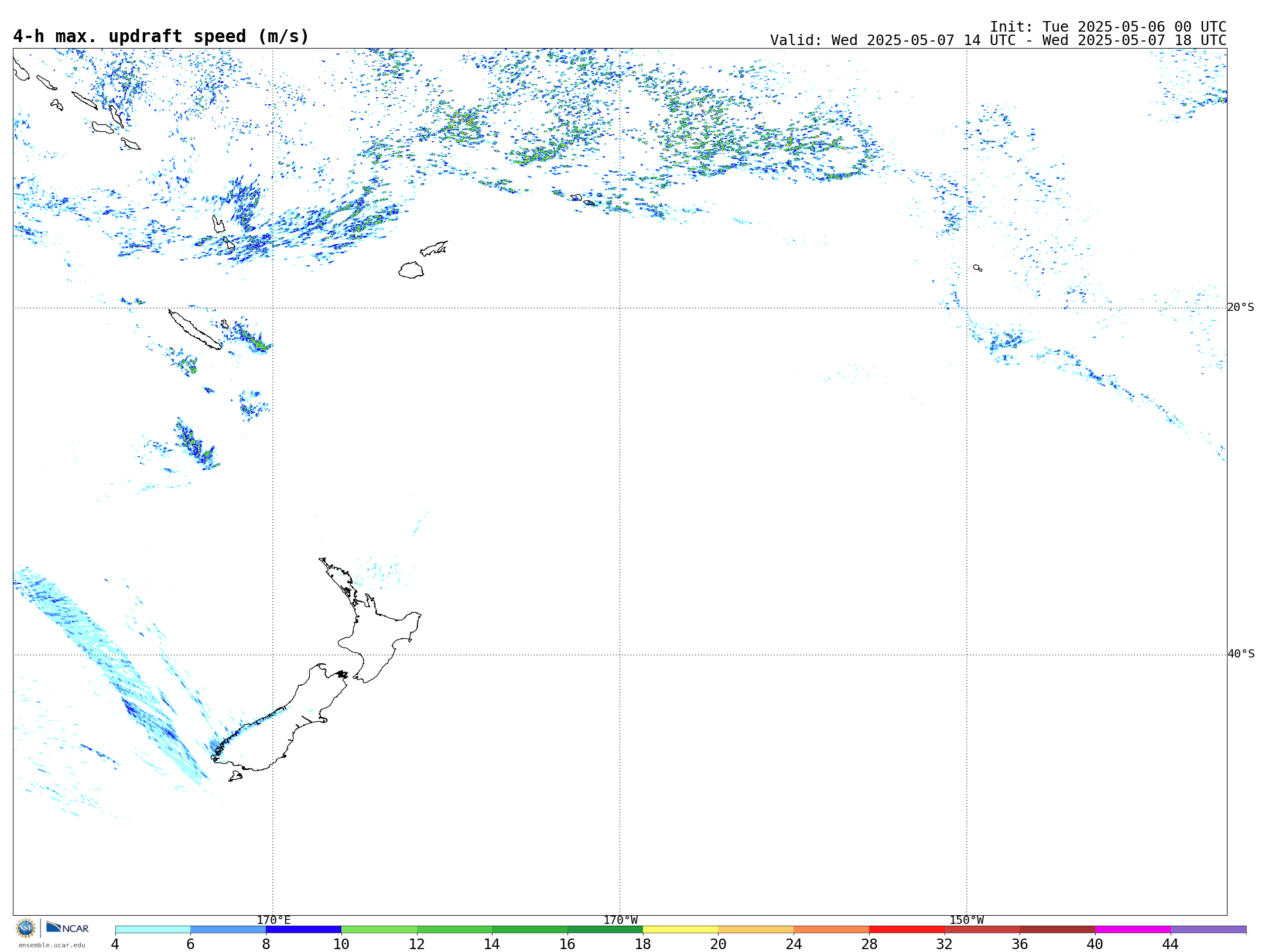Image resolution: width=1265 pixels, height=952 pixels.
Task: Select the light green 10–12 colorbar segment
Action: [379, 930]
